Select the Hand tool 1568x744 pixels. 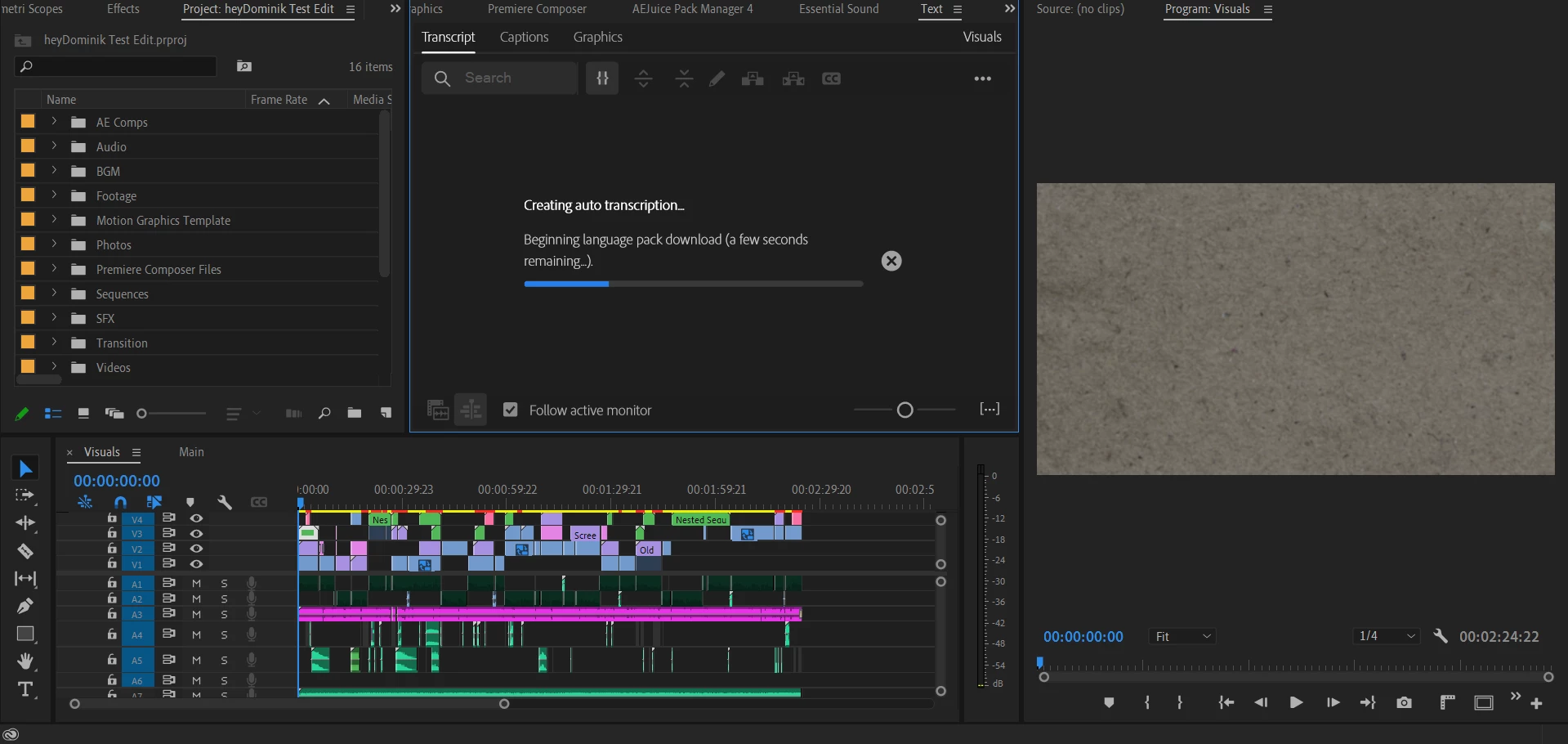25,661
